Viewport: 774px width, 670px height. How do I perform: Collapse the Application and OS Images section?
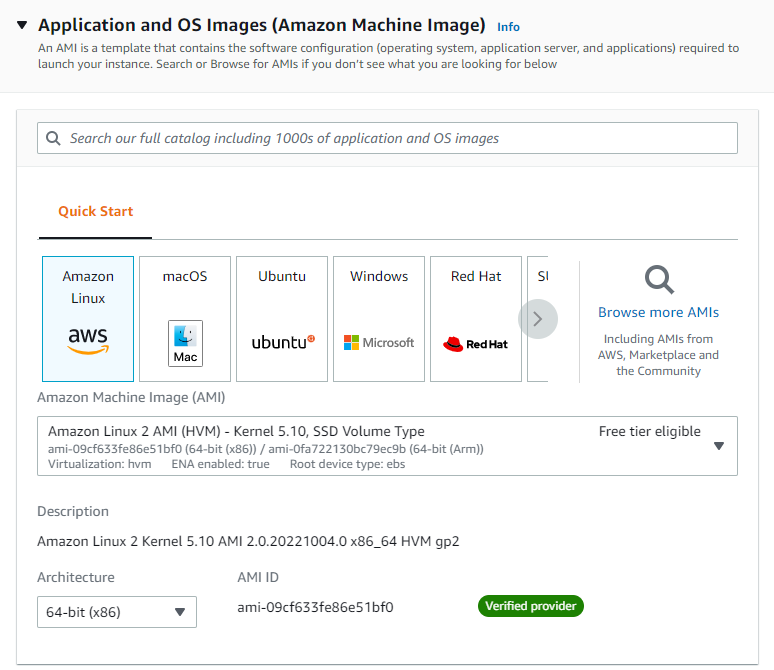[x=22, y=25]
